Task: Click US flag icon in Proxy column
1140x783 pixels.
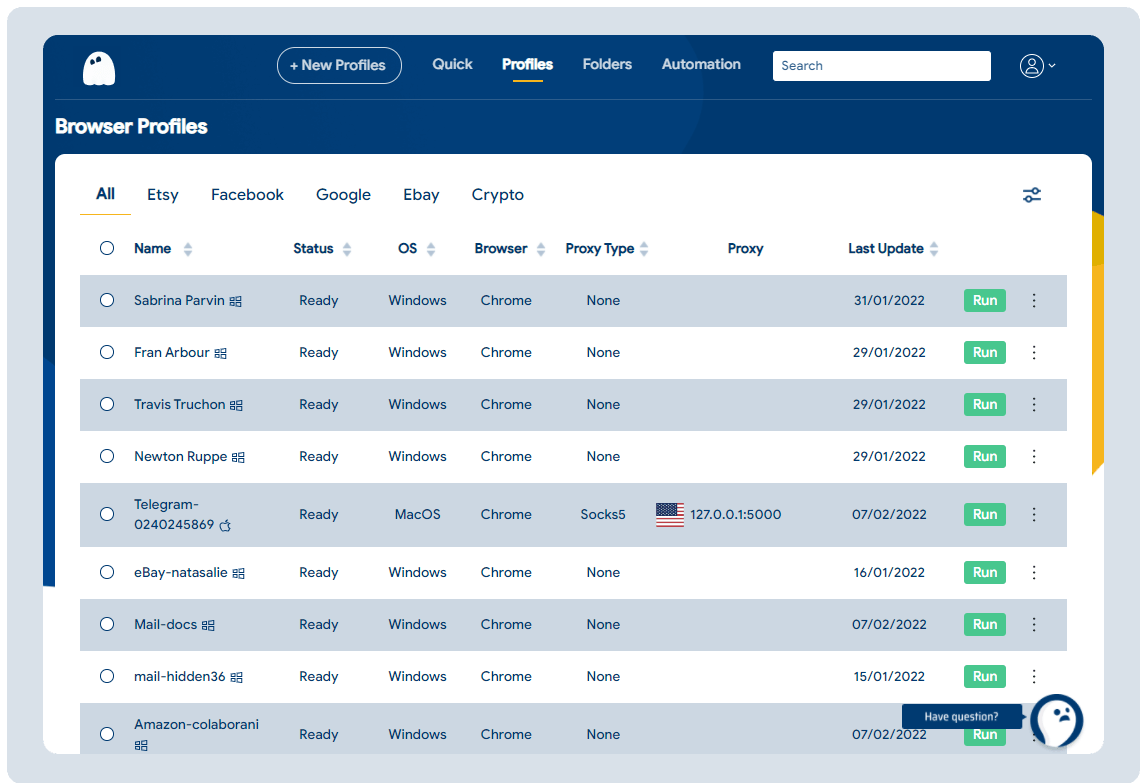Action: [x=670, y=515]
